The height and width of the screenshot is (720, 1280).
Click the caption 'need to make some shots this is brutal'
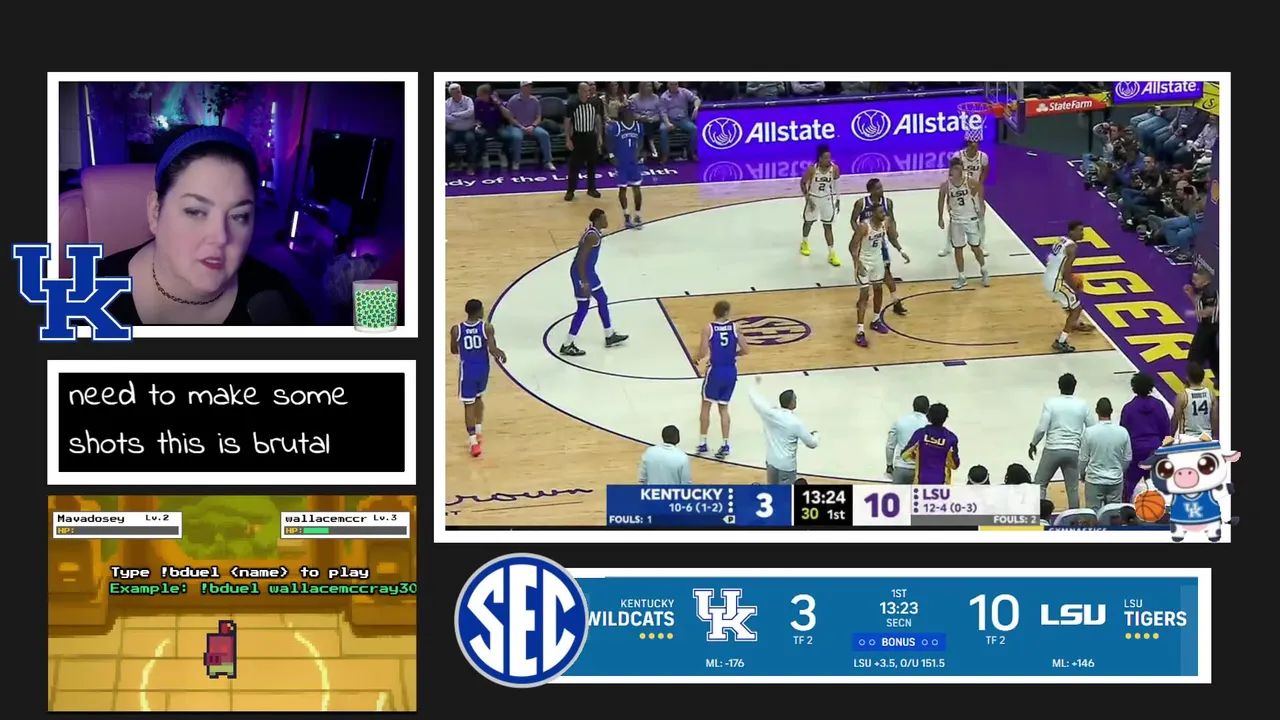(x=208, y=420)
